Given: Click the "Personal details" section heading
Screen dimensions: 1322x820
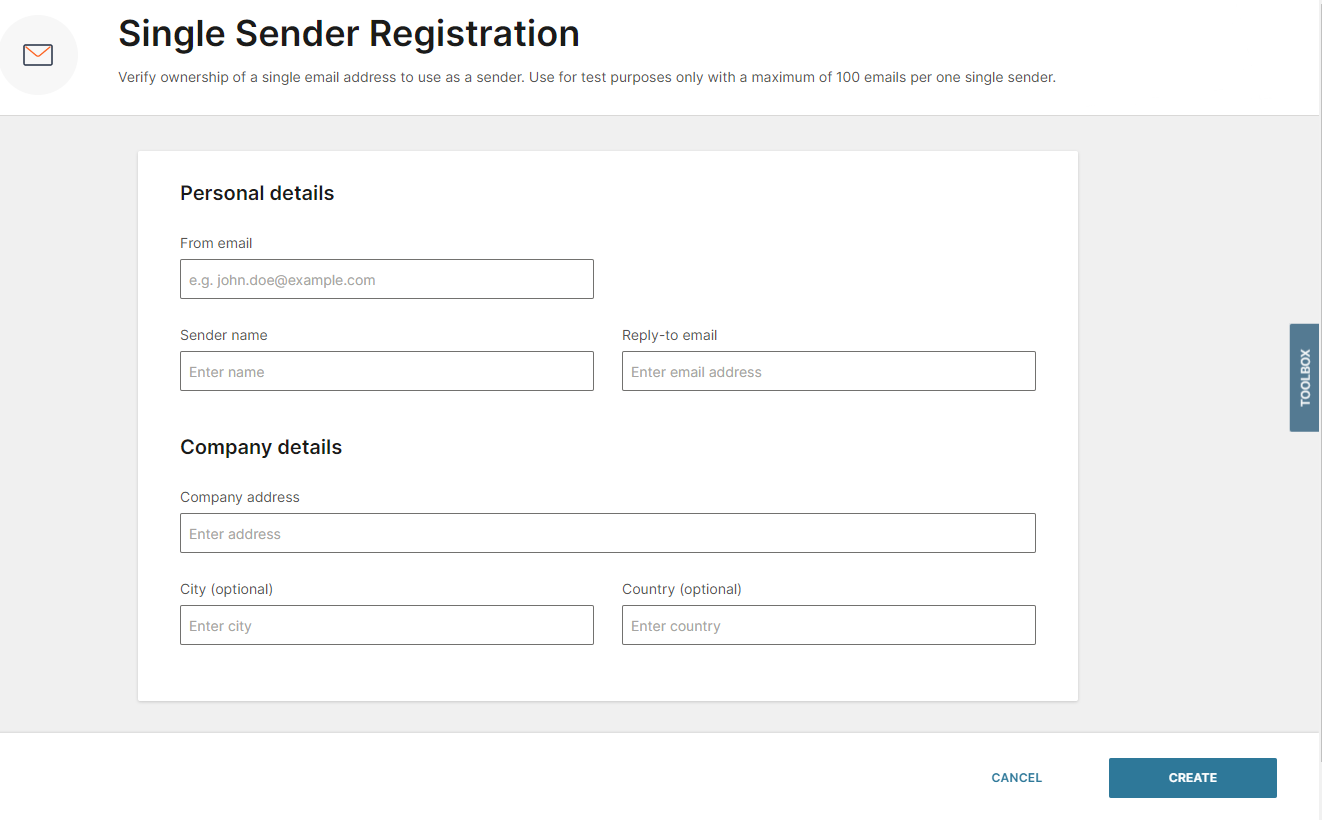Looking at the screenshot, I should 257,194.
